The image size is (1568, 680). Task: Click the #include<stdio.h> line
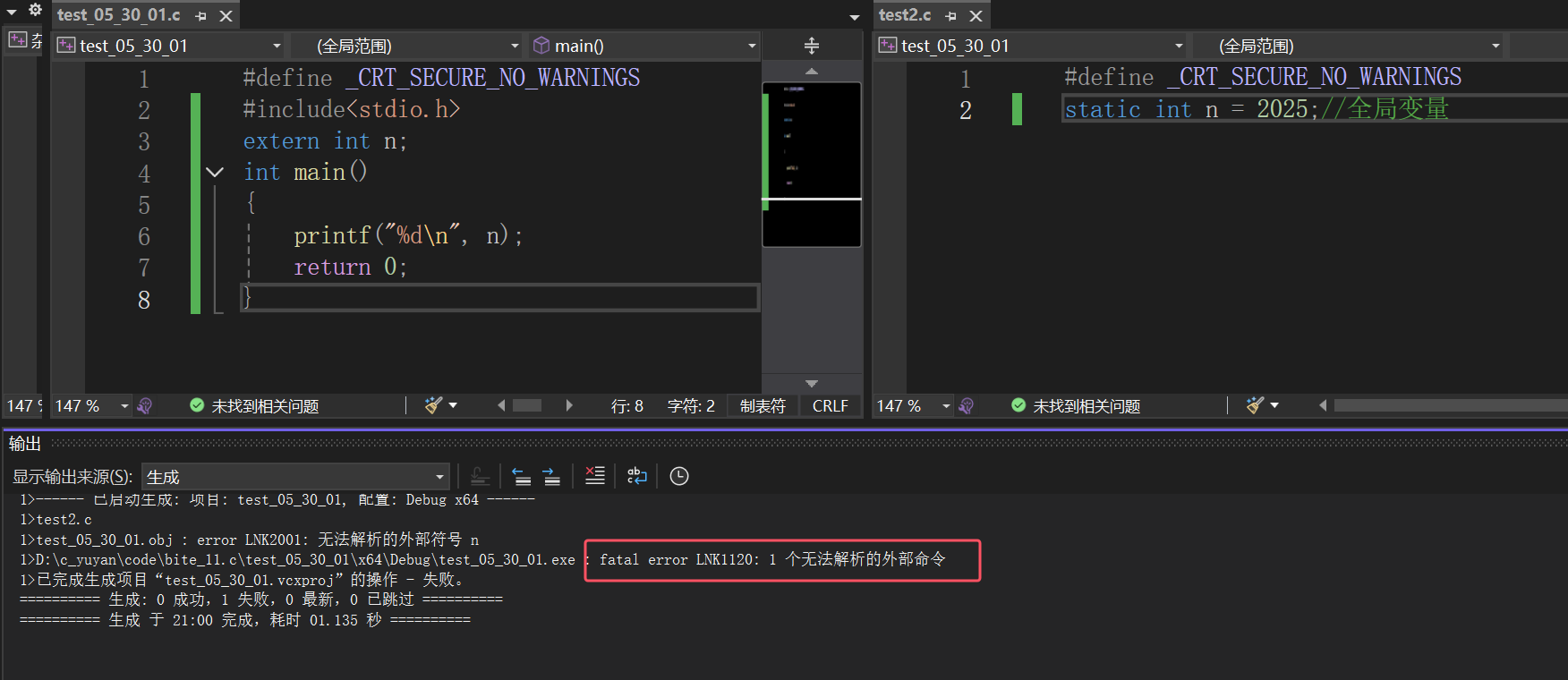(x=352, y=109)
